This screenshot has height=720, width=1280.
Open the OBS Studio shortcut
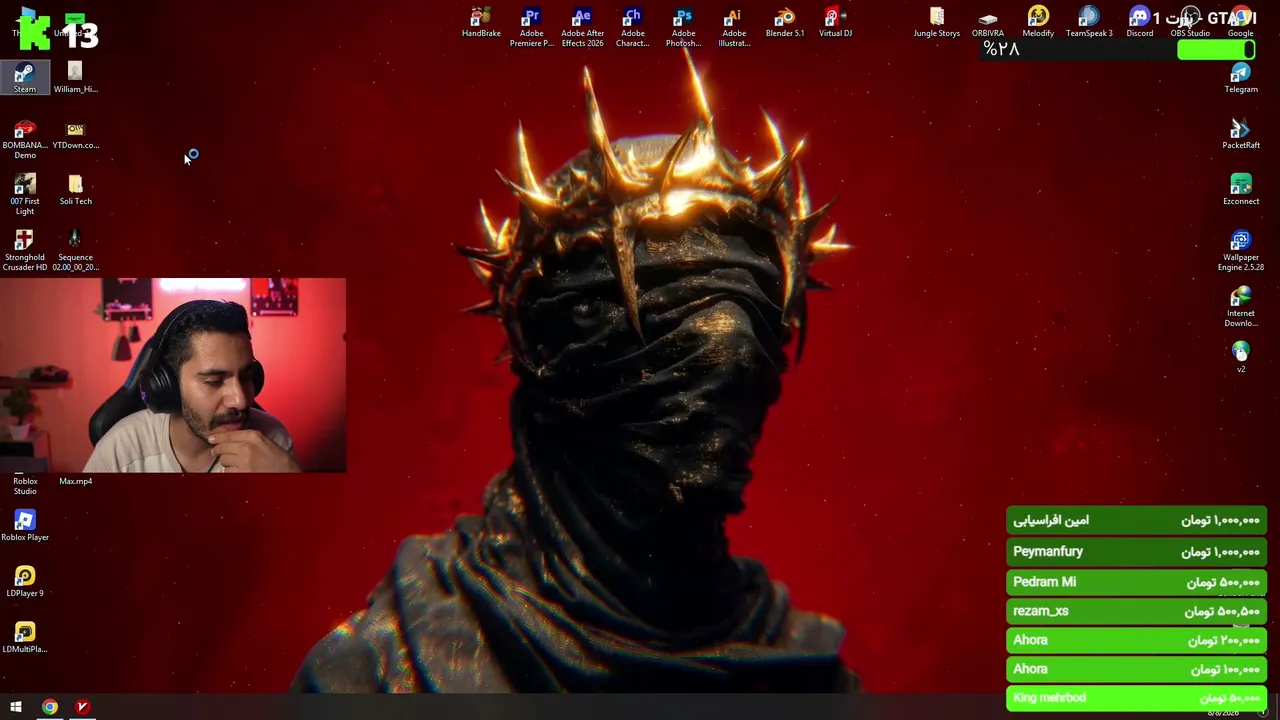coord(1190,23)
